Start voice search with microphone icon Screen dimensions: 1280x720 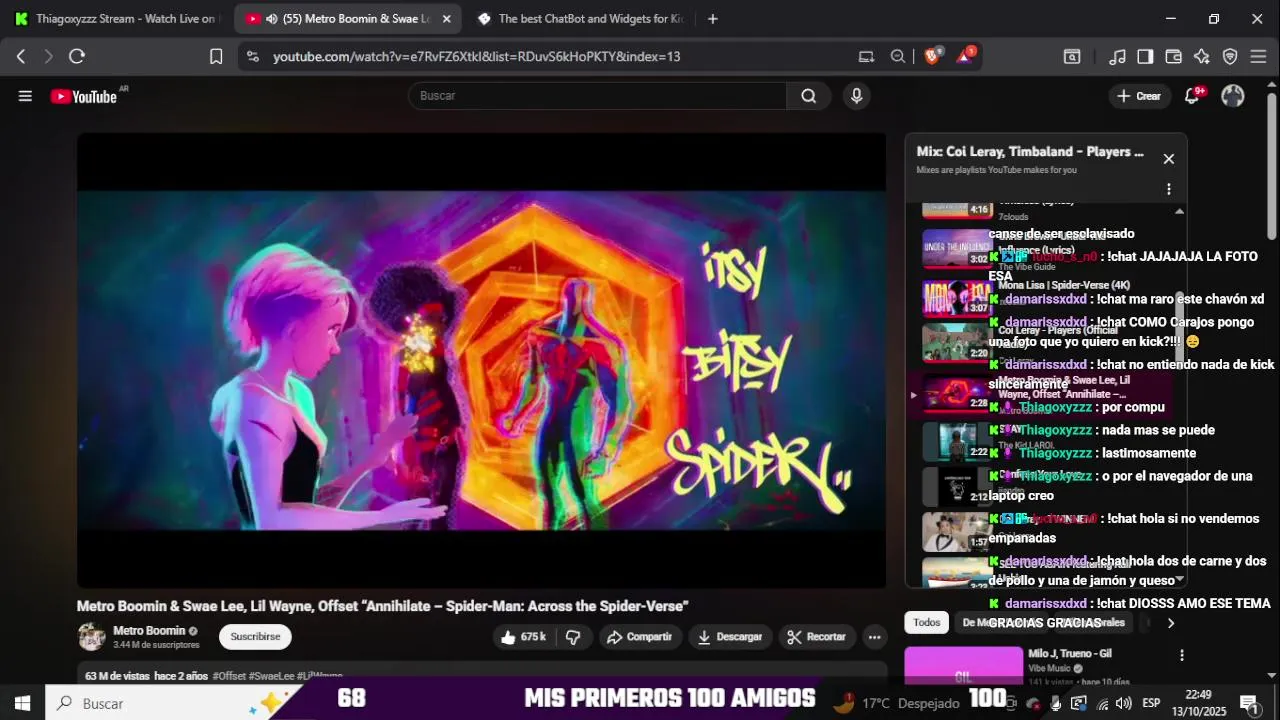pos(856,96)
